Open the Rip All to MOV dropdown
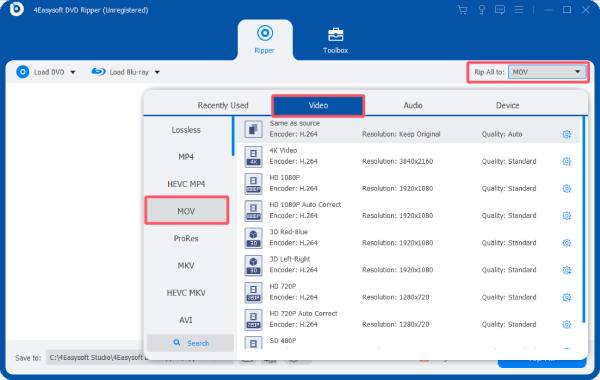 pos(547,72)
